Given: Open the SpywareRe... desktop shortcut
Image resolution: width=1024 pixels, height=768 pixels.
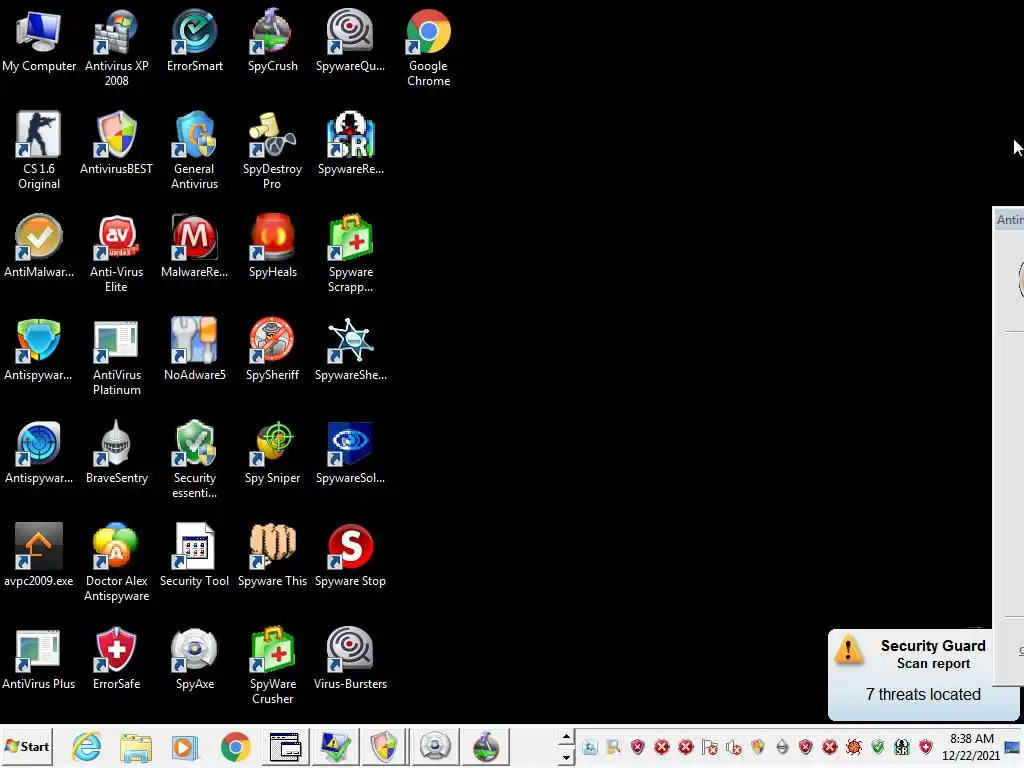Looking at the screenshot, I should [x=350, y=143].
